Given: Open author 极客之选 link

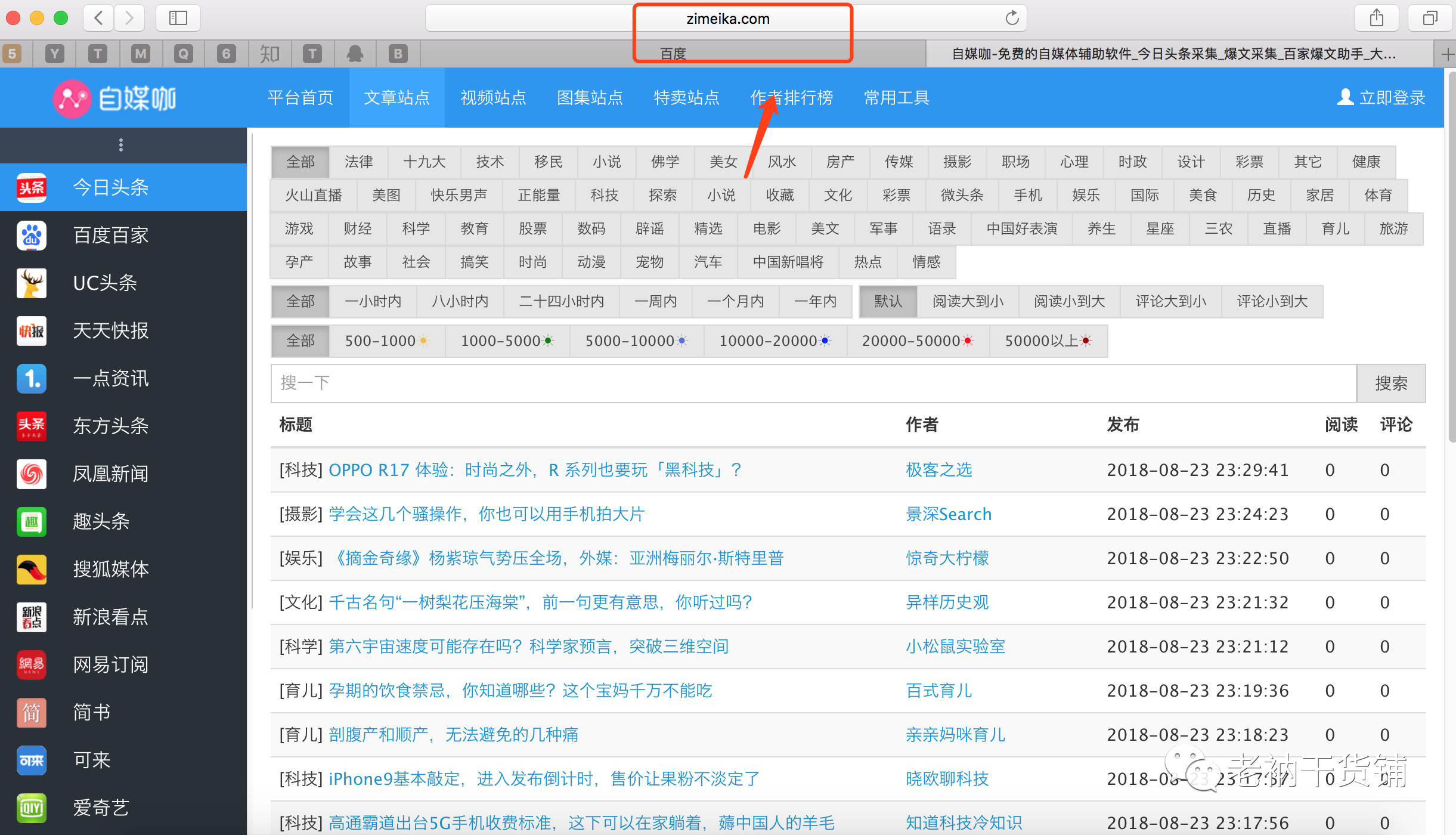Looking at the screenshot, I should point(939,470).
